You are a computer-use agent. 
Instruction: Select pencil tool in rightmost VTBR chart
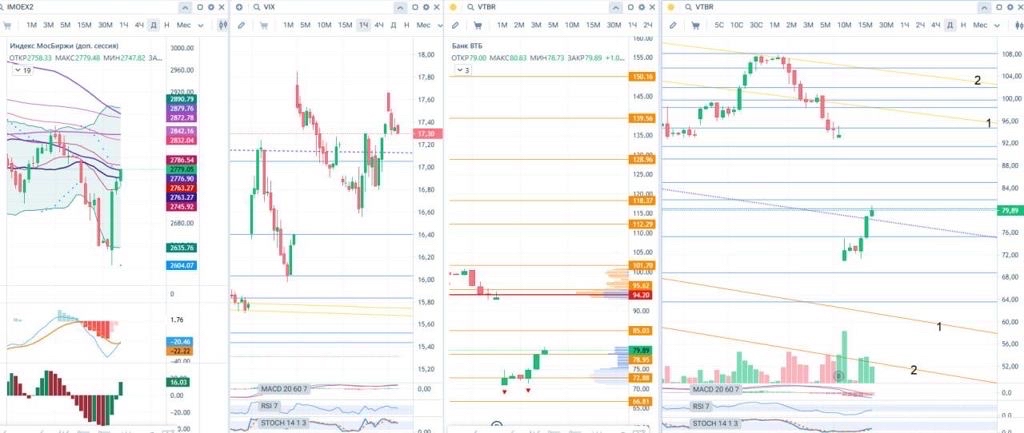point(673,23)
